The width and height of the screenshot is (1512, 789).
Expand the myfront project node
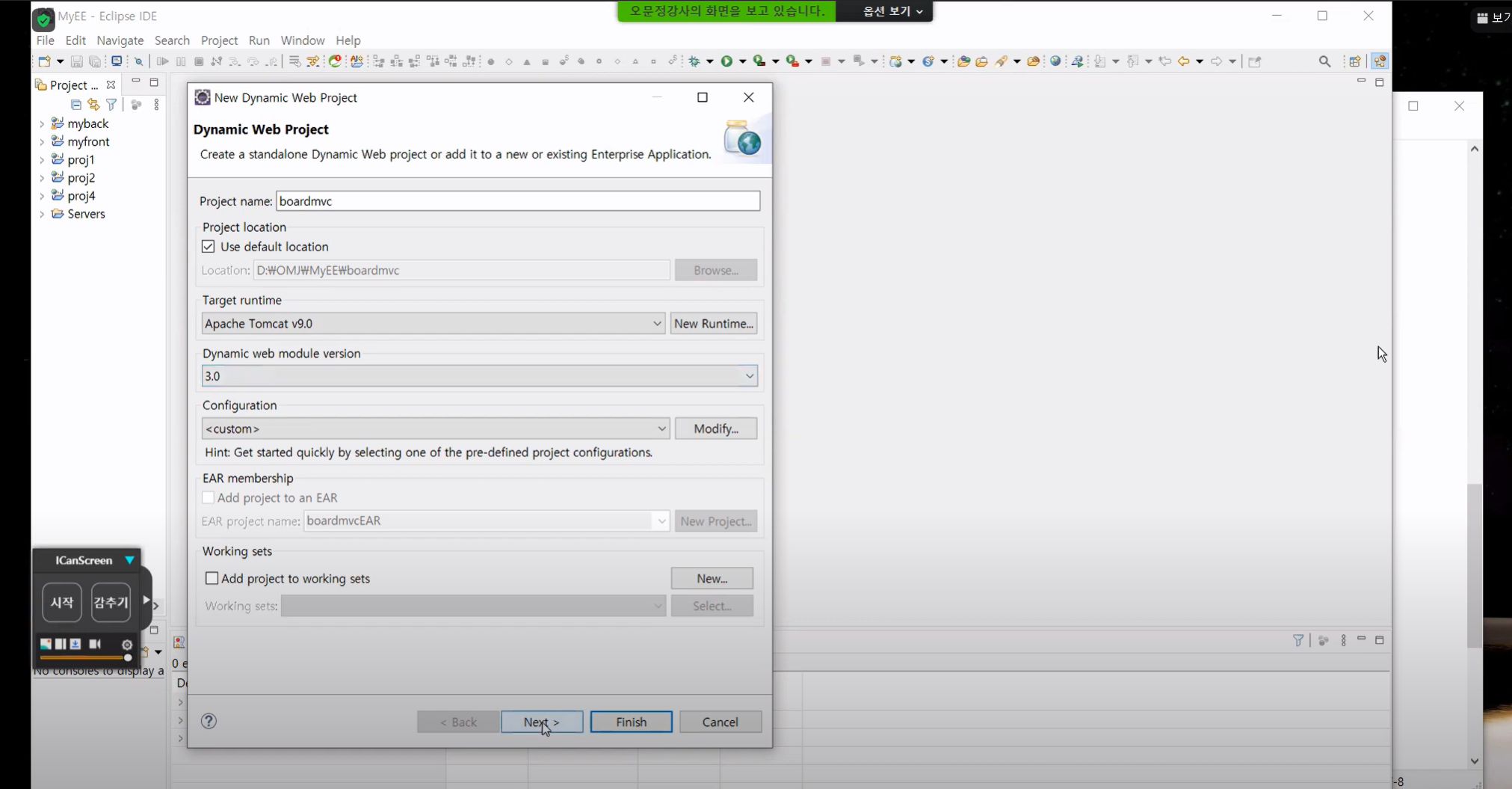click(x=42, y=142)
